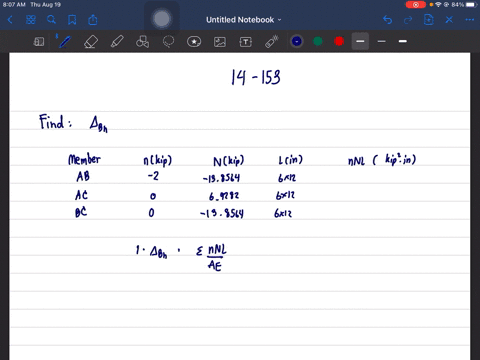Select the Text box tool

pos(246,42)
